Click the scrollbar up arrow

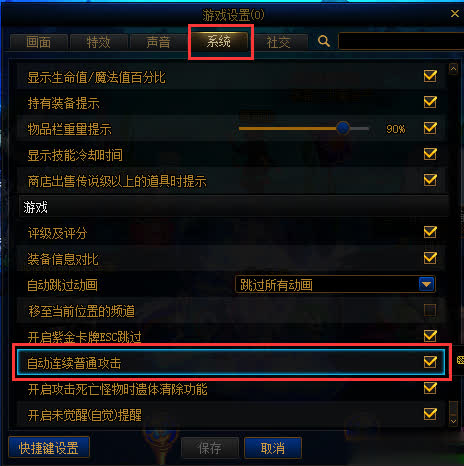coord(453,69)
